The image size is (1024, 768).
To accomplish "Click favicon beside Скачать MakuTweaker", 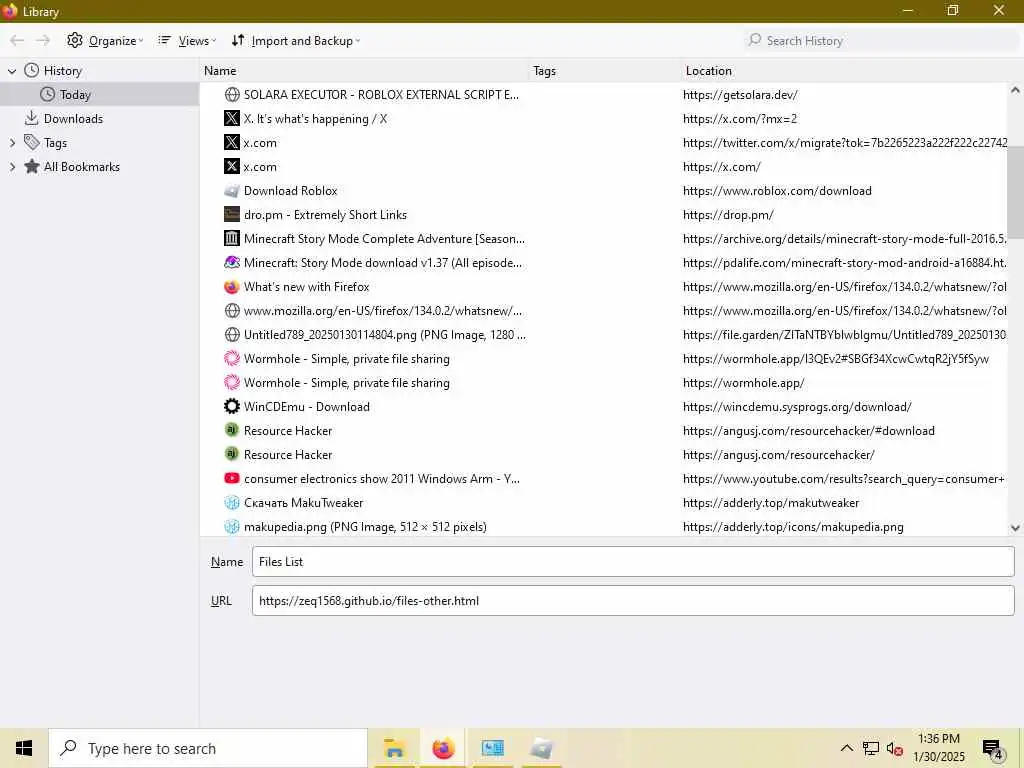I will (232, 503).
